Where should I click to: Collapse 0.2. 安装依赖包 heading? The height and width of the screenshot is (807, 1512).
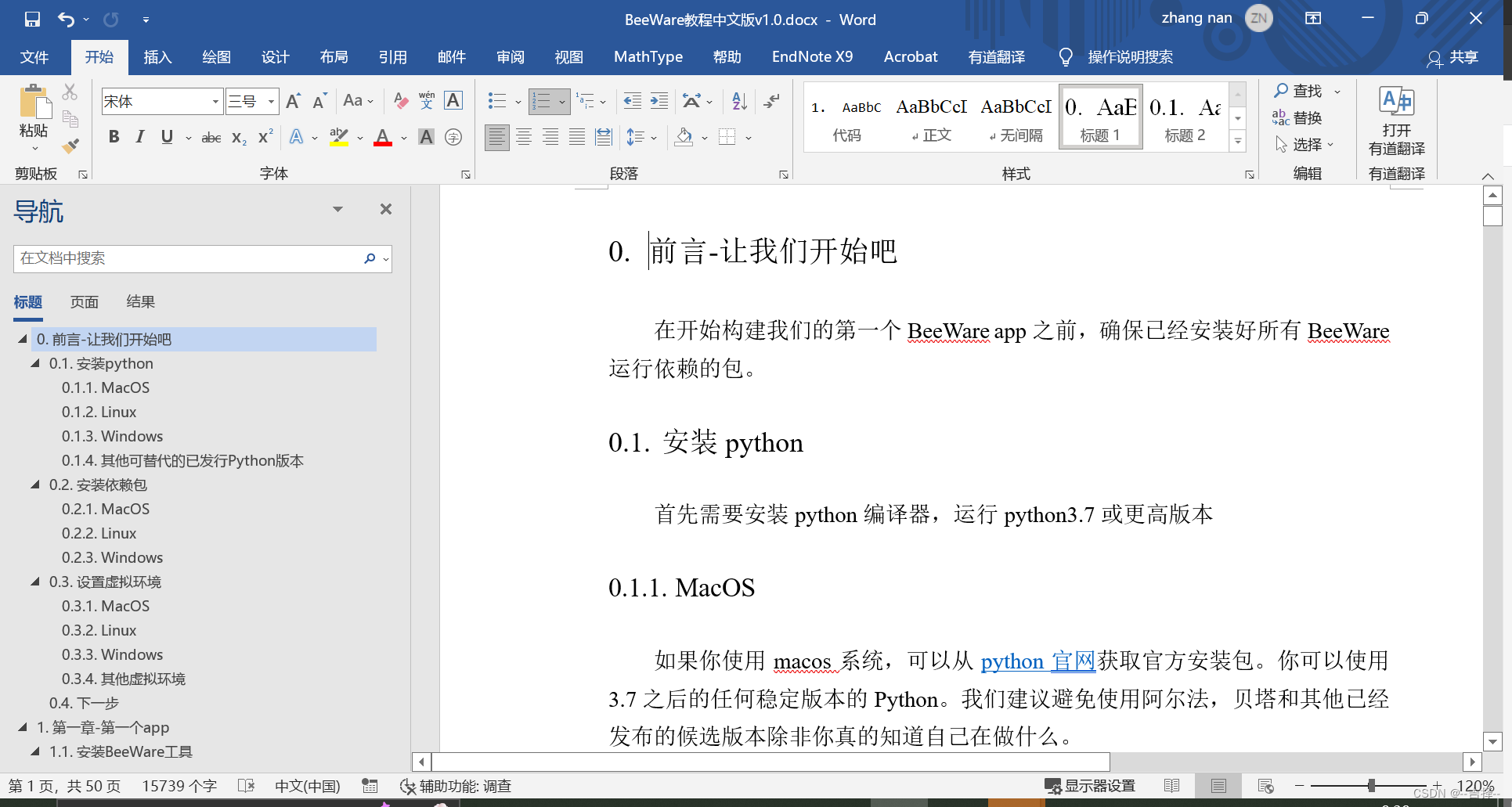[x=35, y=485]
